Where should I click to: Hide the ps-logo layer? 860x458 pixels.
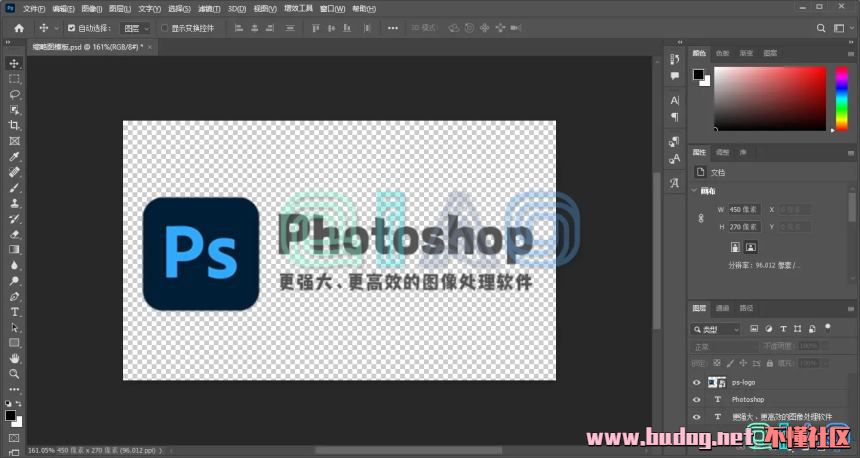(x=697, y=382)
